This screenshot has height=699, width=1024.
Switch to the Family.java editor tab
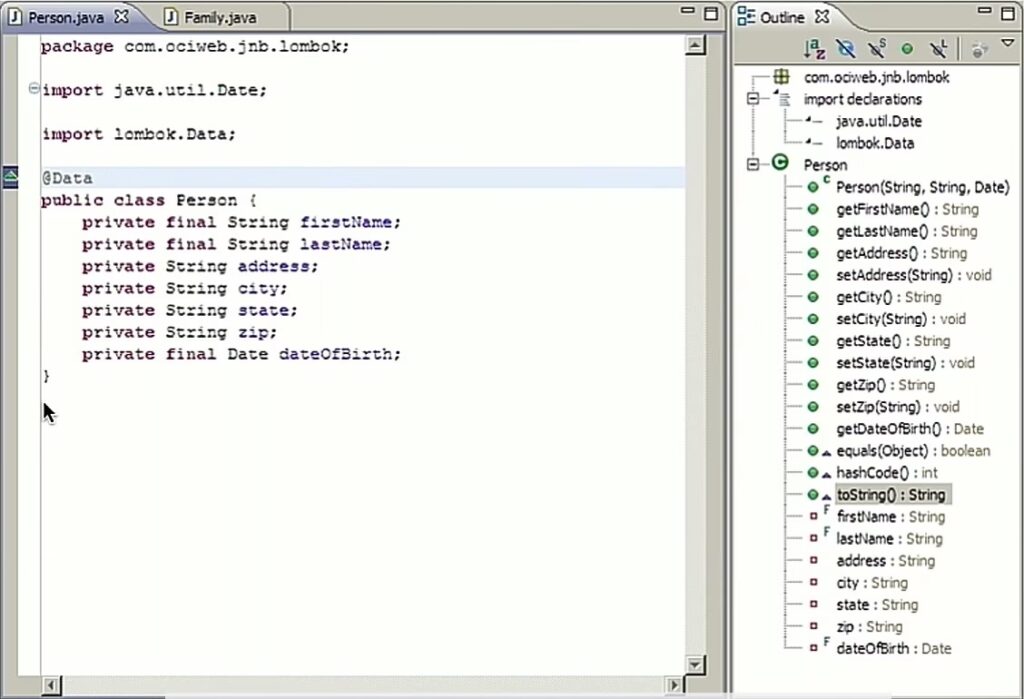(218, 17)
